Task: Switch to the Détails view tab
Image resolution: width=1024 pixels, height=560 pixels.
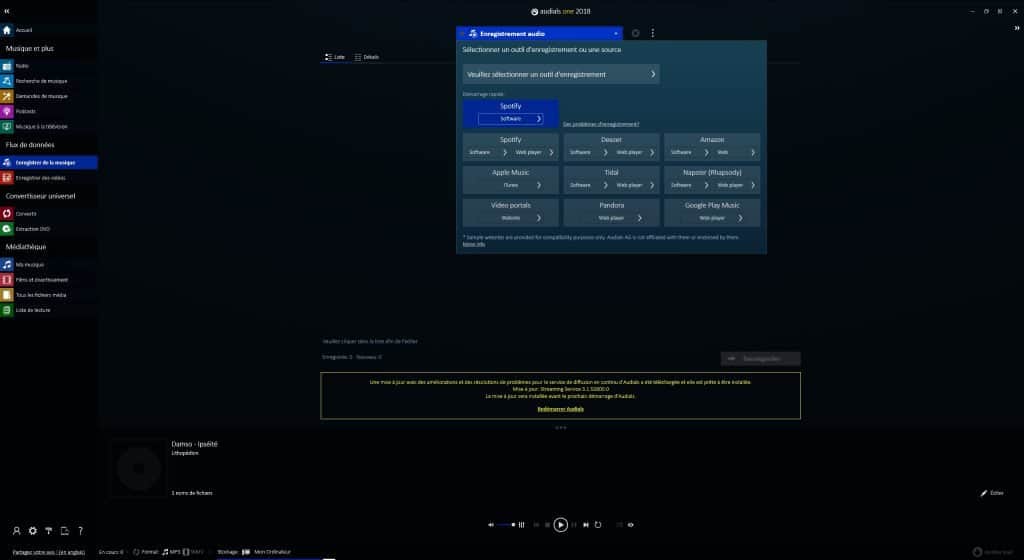Action: pos(367,57)
